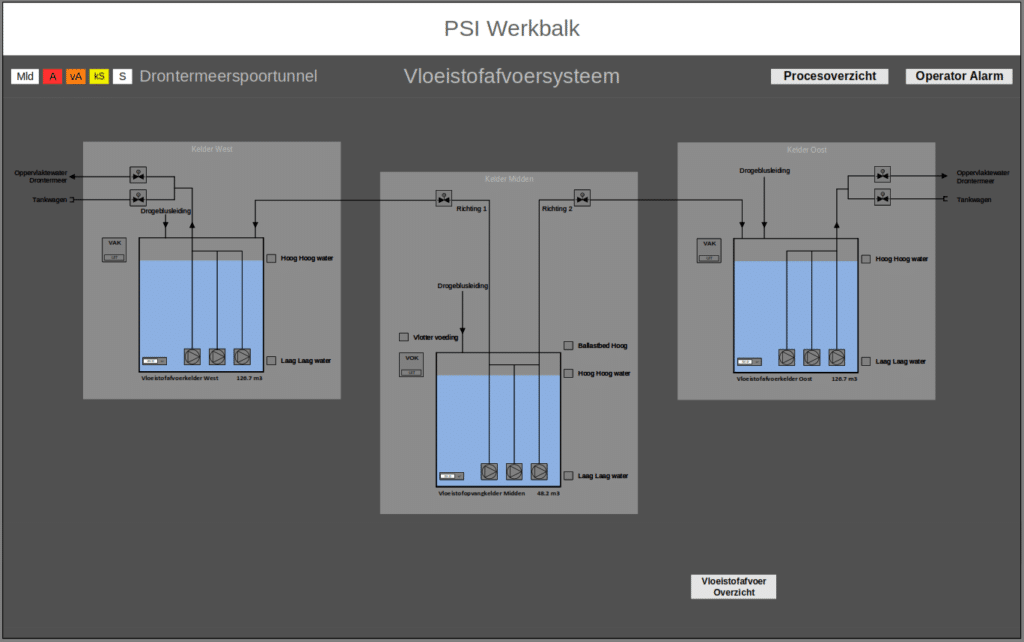1024x642 pixels.
Task: Click the Oppervlaktewater valve in Kelder West
Action: pos(138,174)
